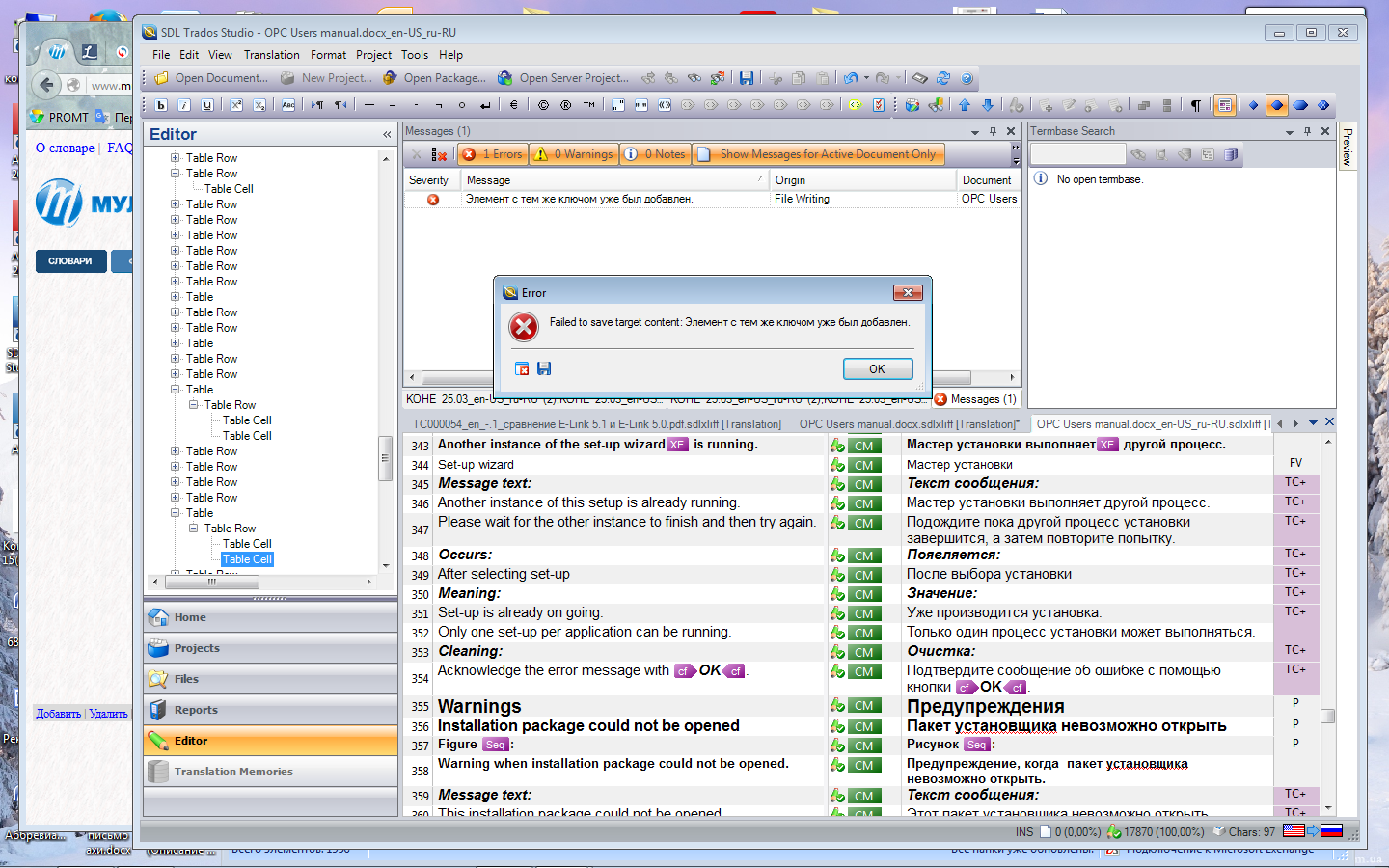This screenshot has width=1389, height=868.
Task: Go to the Projects view
Action: click(x=270, y=648)
